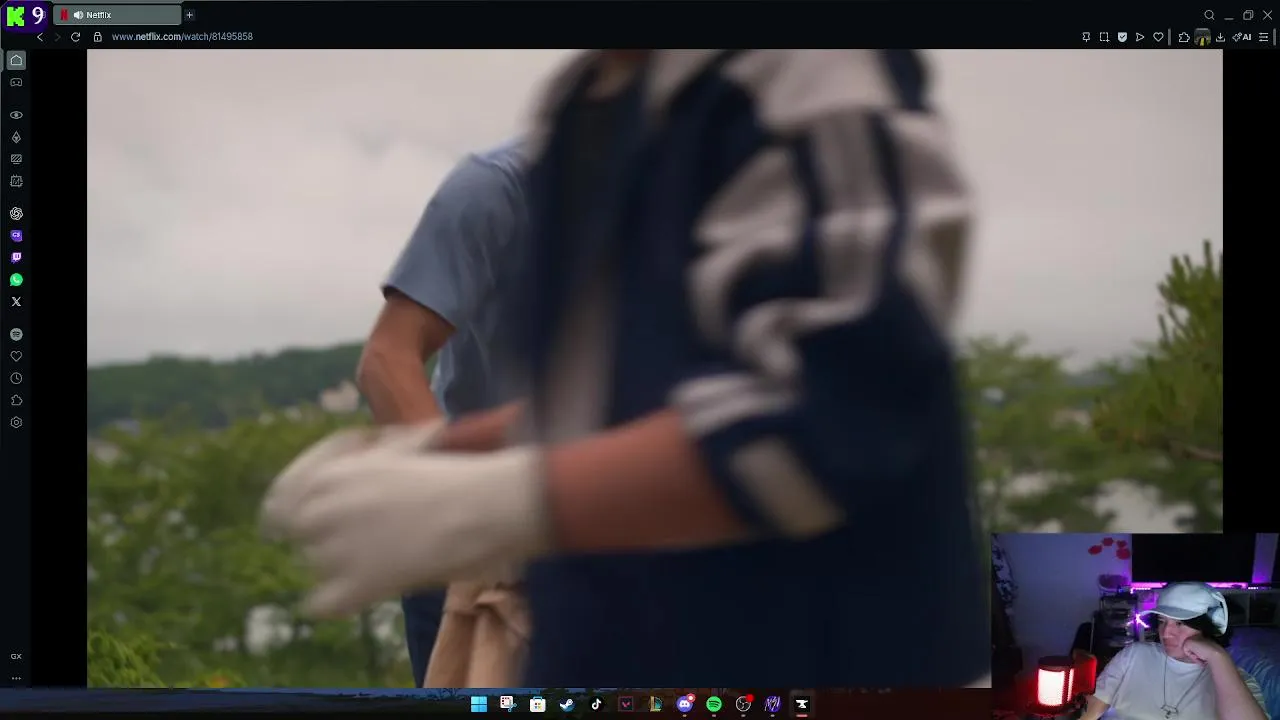
Task: Open X (Twitter) from the sidebar
Action: pos(16,302)
